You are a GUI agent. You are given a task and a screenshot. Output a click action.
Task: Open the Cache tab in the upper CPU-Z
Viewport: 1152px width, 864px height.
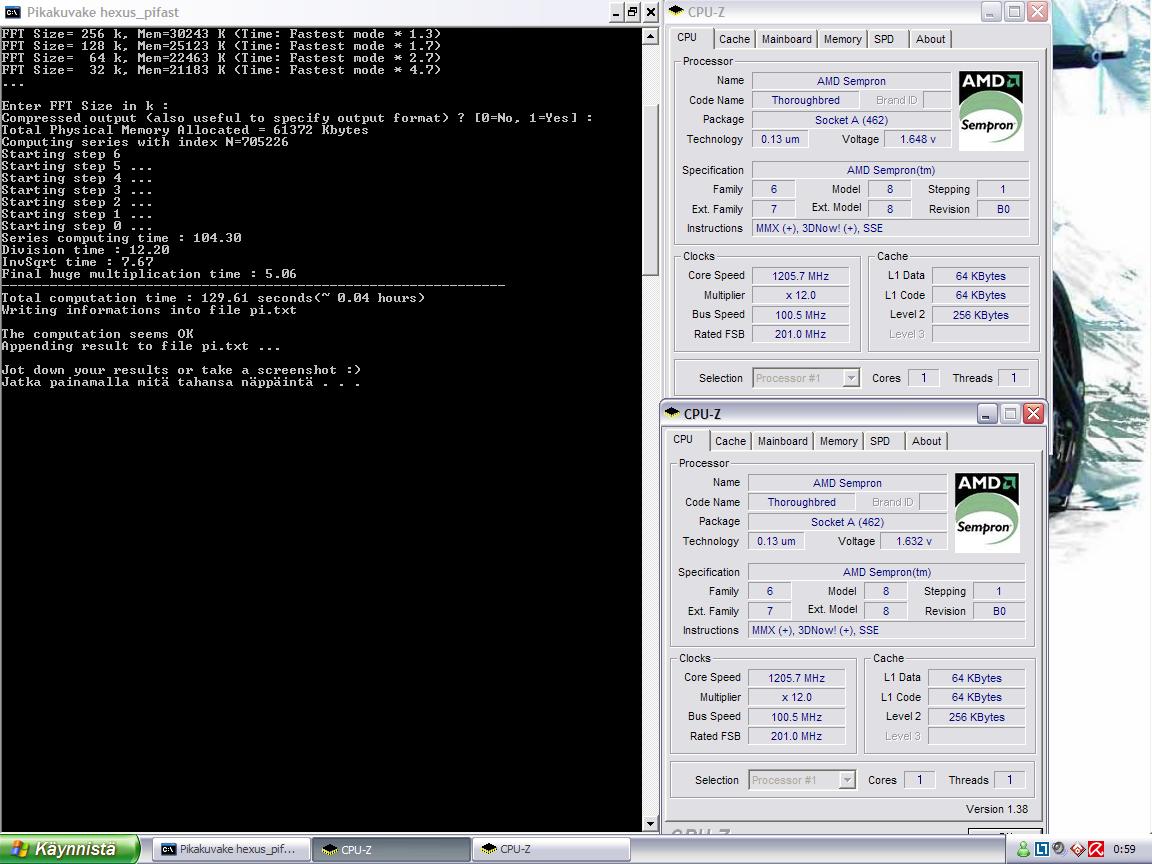click(734, 39)
